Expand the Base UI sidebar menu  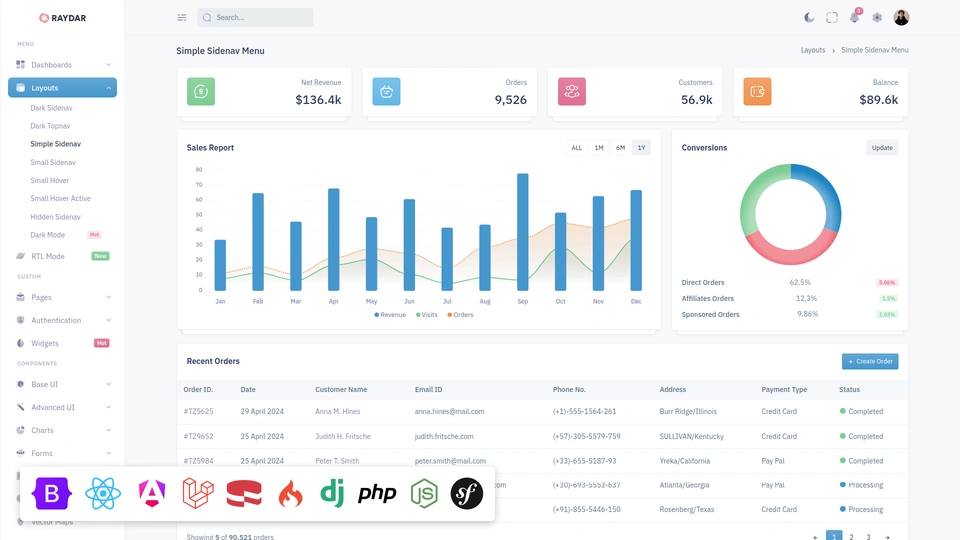63,384
